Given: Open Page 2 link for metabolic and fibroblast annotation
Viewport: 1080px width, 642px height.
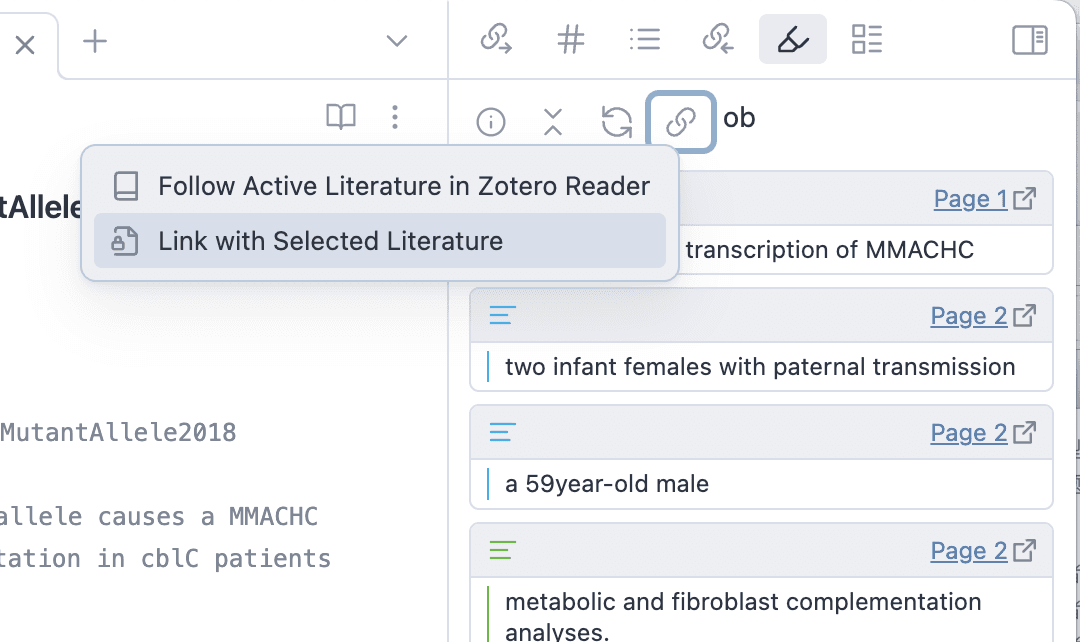Looking at the screenshot, I should point(968,551).
